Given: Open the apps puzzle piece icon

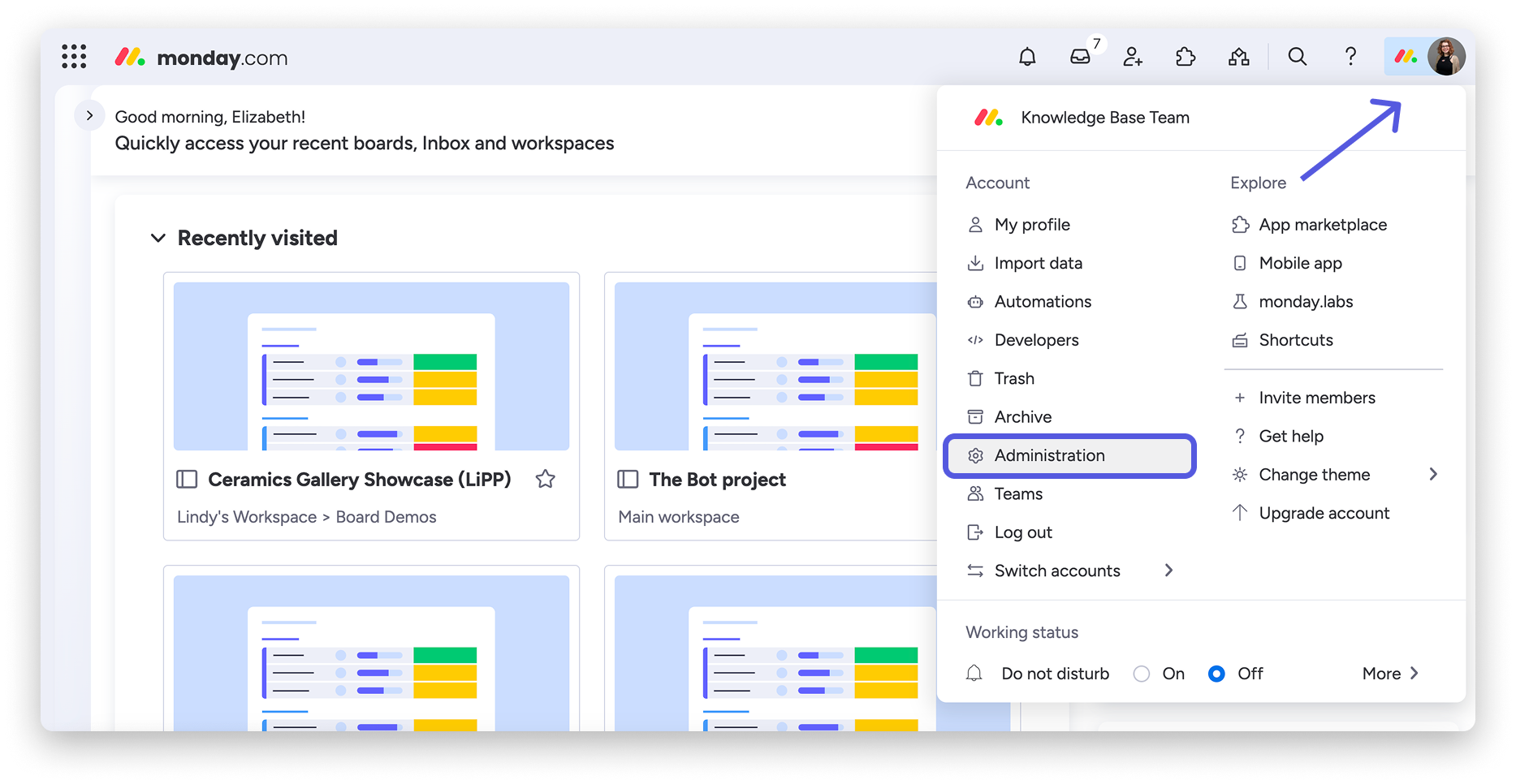Looking at the screenshot, I should (x=1186, y=57).
